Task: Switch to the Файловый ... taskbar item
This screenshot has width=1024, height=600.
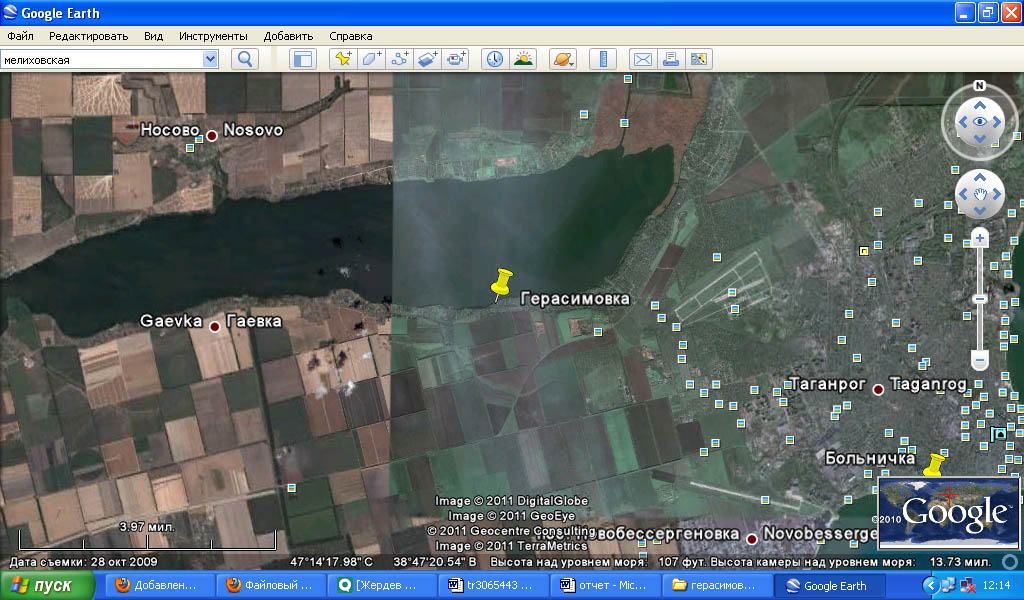Action: (x=271, y=586)
